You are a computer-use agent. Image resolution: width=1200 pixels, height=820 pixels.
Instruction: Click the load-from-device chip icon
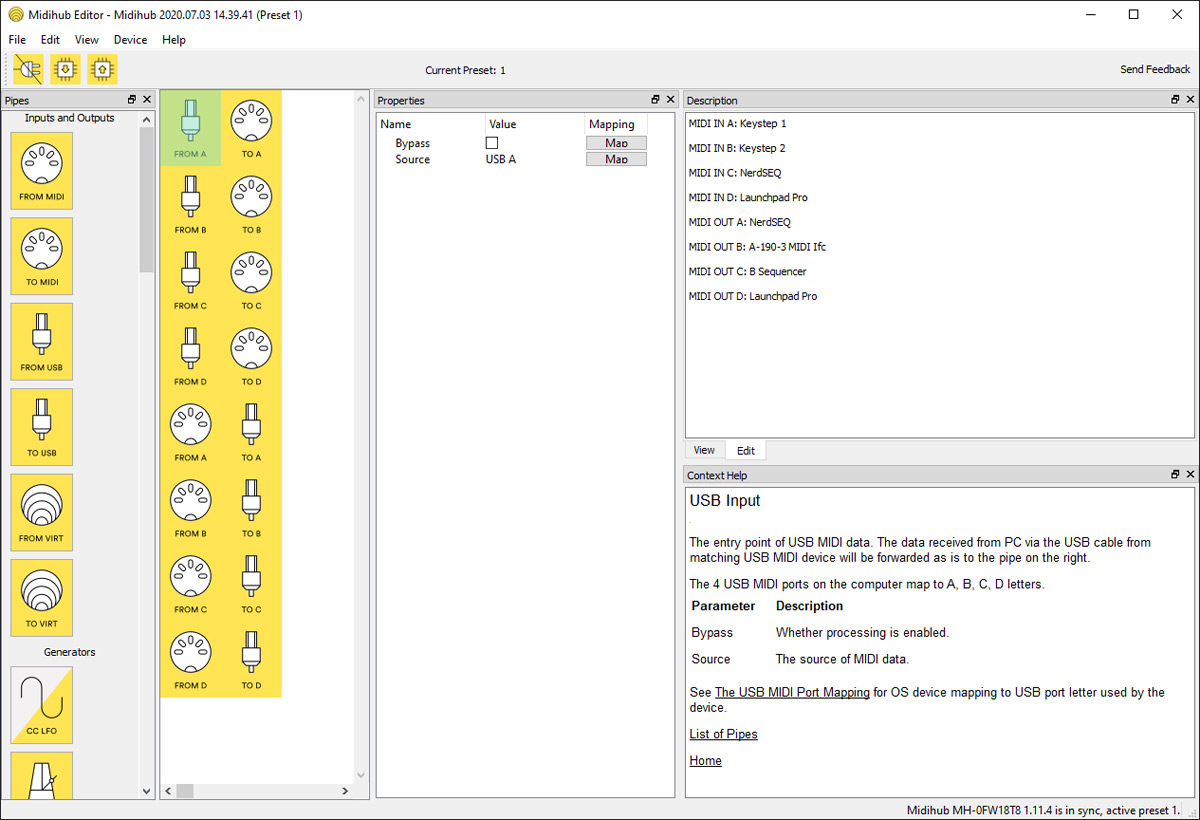coord(65,69)
